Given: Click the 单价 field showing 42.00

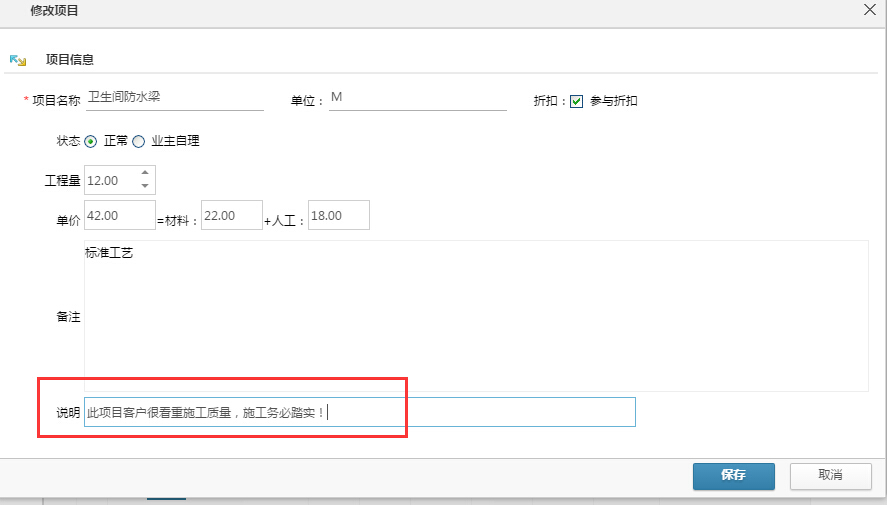Looking at the screenshot, I should click(119, 215).
